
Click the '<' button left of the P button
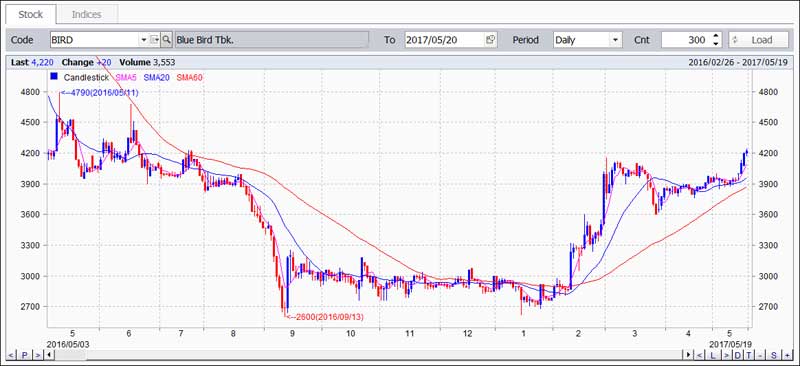point(11,355)
